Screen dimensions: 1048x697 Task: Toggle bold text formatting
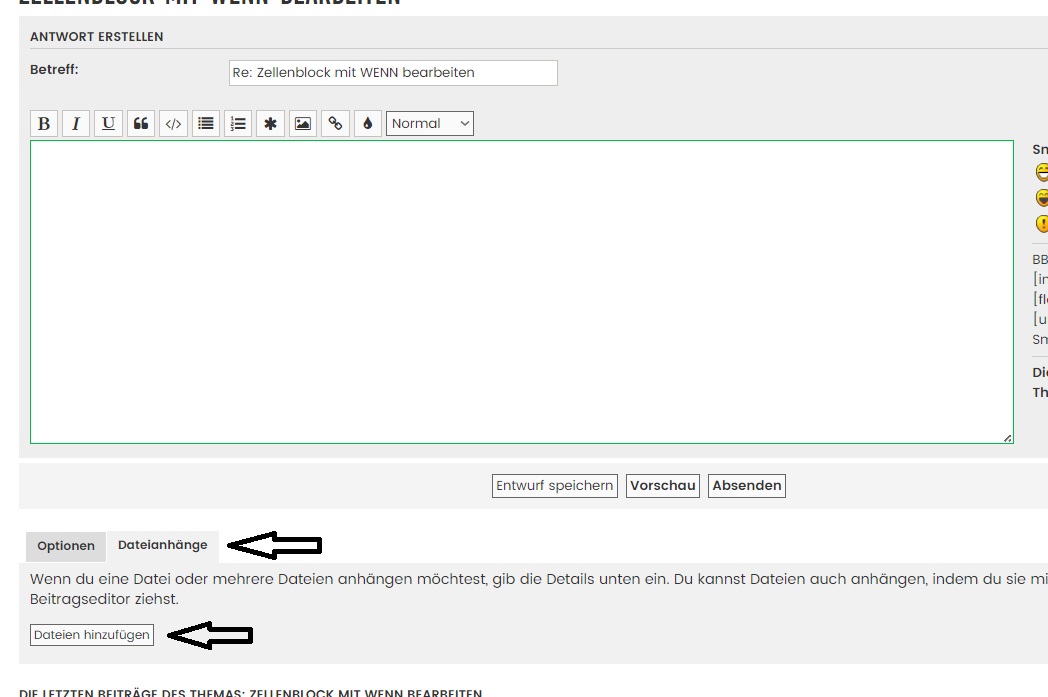pyautogui.click(x=44, y=124)
